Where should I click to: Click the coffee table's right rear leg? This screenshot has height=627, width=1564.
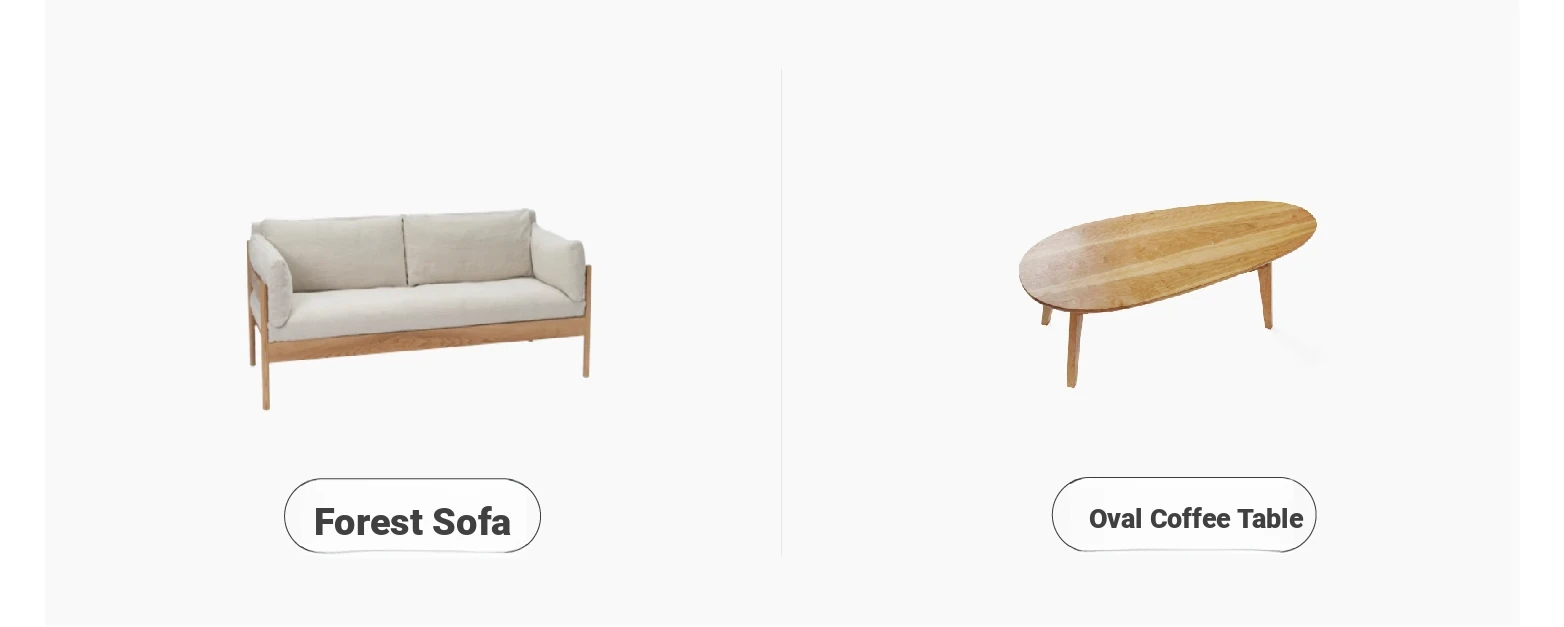coord(1265,297)
